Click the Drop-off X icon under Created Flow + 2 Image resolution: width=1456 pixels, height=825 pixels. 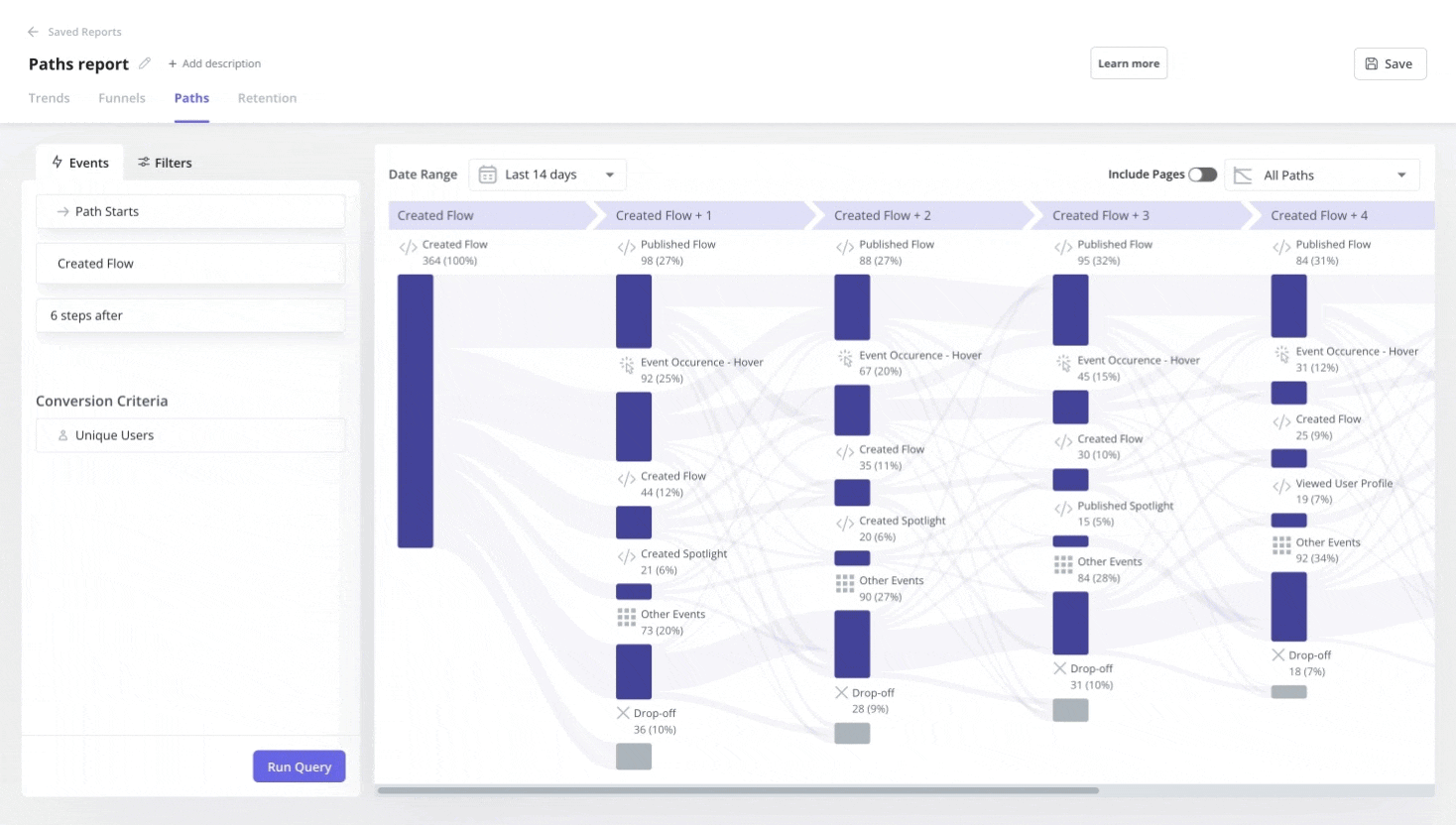(x=840, y=692)
